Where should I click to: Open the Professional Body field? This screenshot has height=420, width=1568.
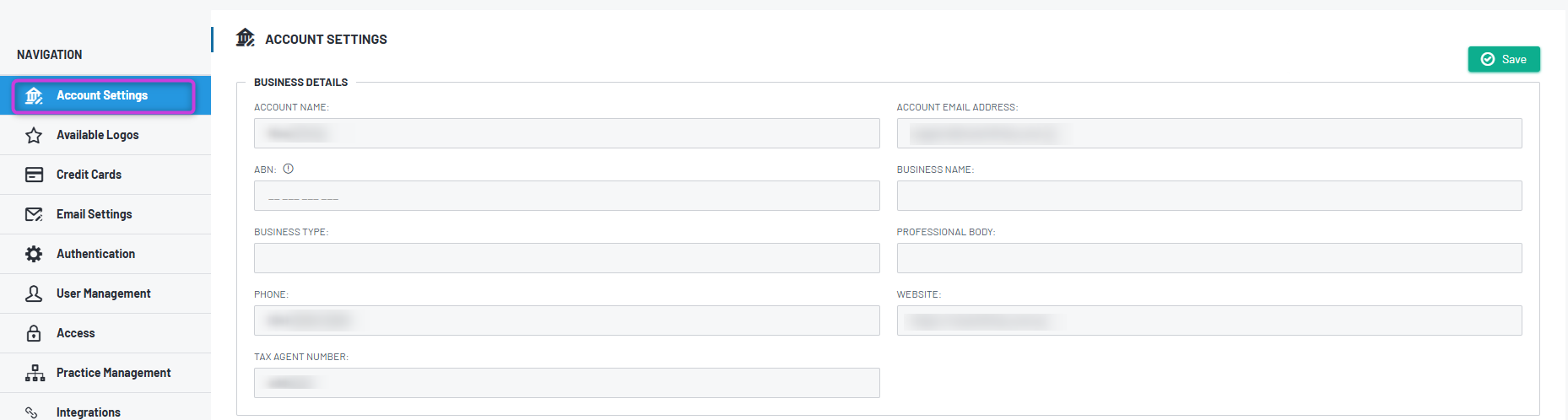[x=1209, y=258]
